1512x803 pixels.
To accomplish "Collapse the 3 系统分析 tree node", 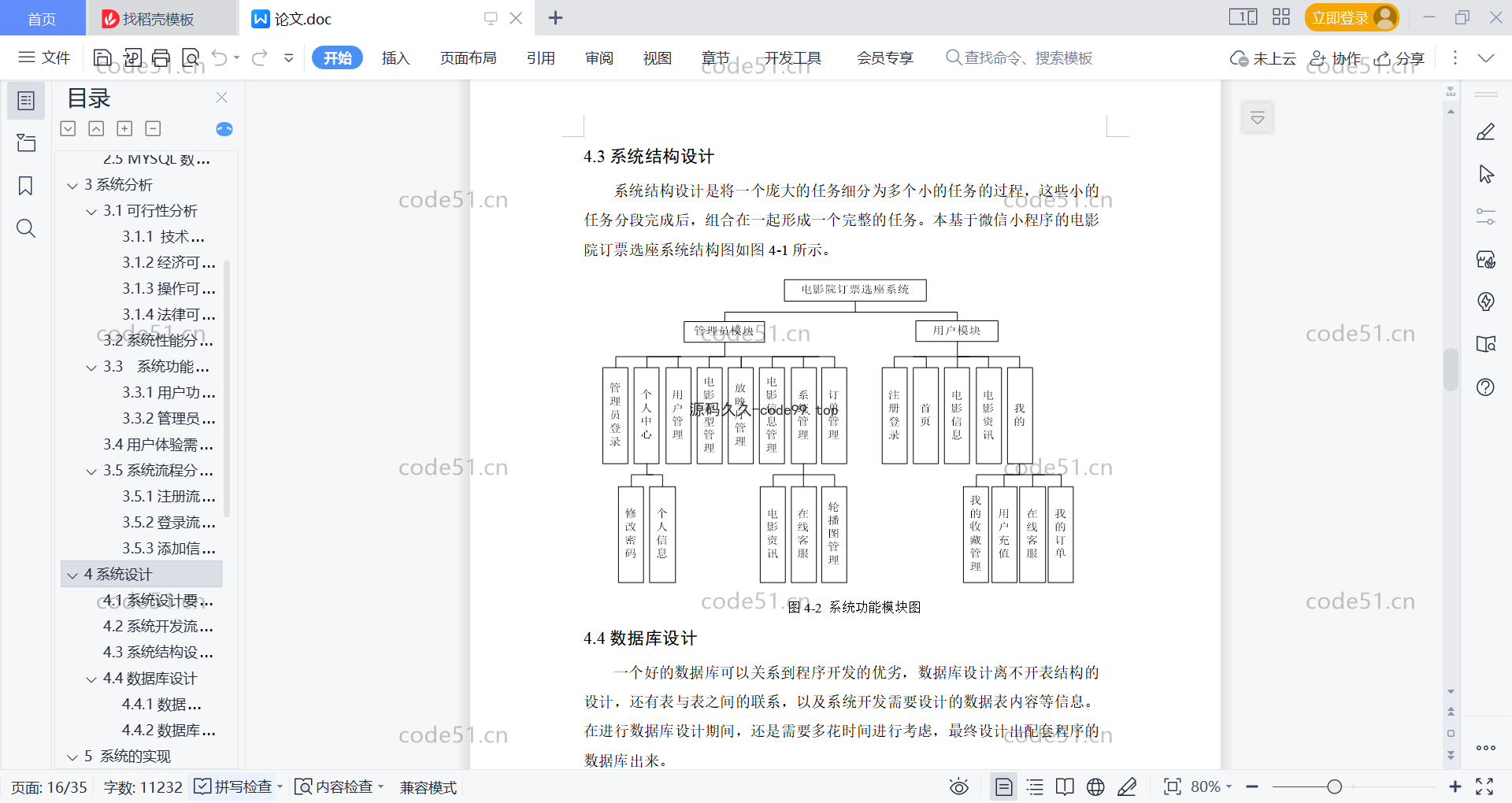I will coord(72,186).
